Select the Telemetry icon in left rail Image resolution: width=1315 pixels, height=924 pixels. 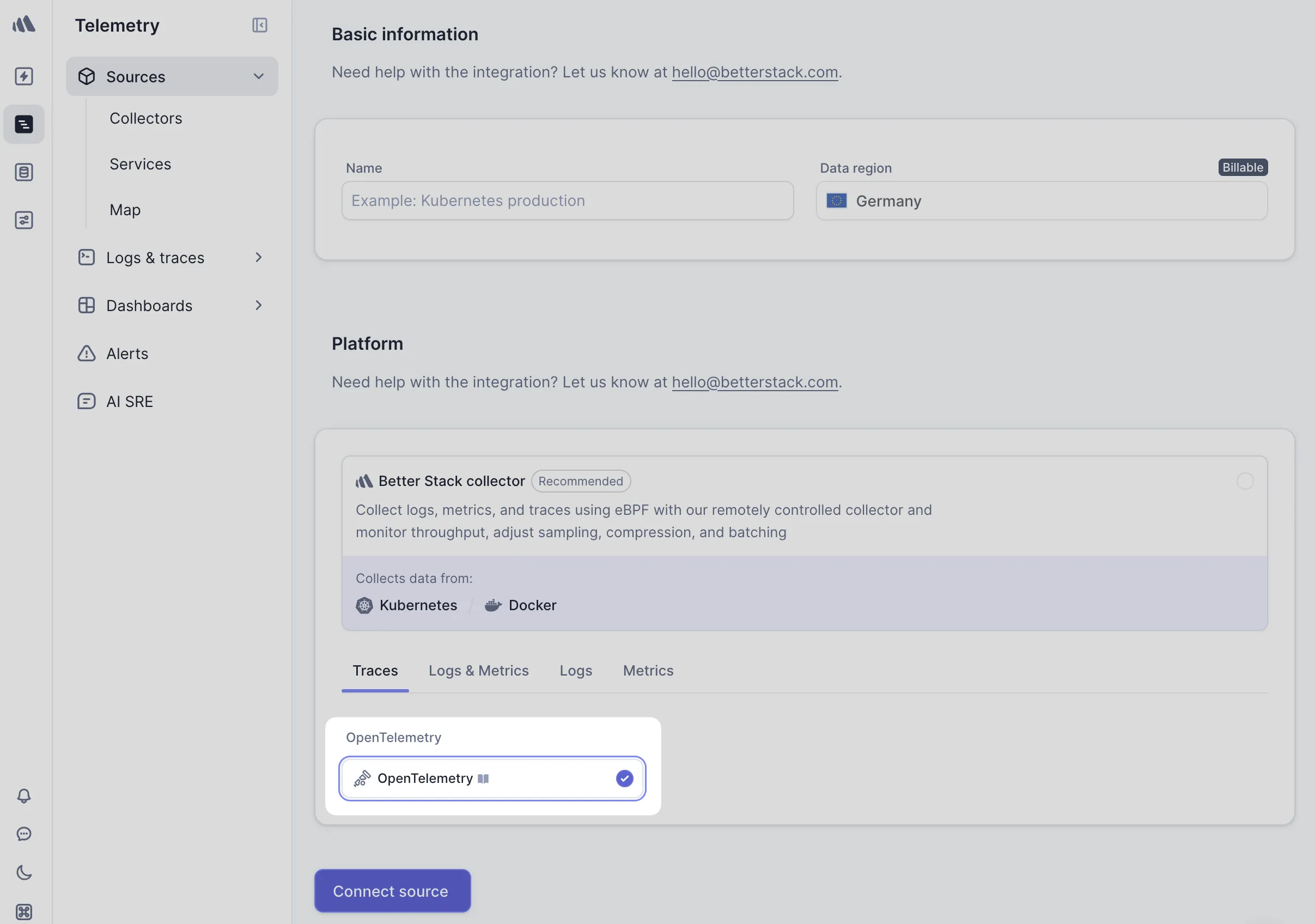pos(24,124)
